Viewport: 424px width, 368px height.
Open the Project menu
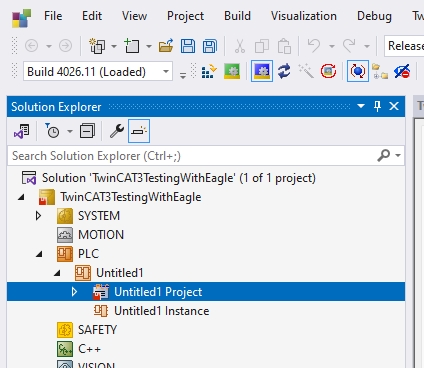[185, 16]
